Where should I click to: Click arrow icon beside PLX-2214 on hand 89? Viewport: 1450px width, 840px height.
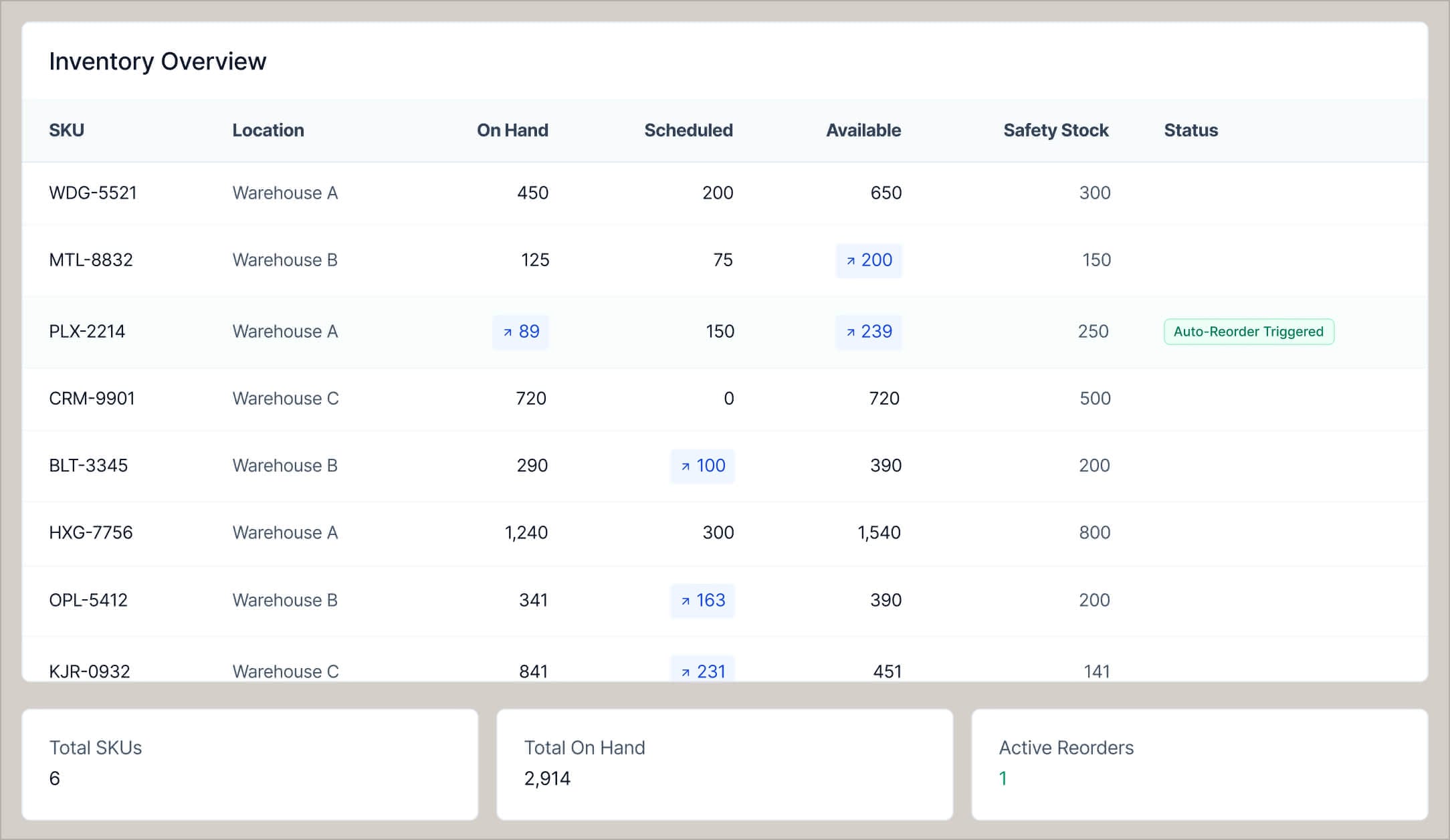click(x=508, y=332)
